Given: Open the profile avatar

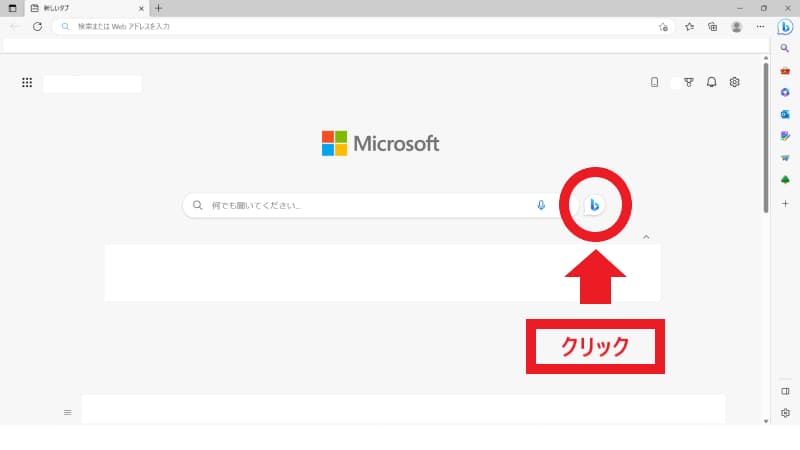Looking at the screenshot, I should 736,27.
